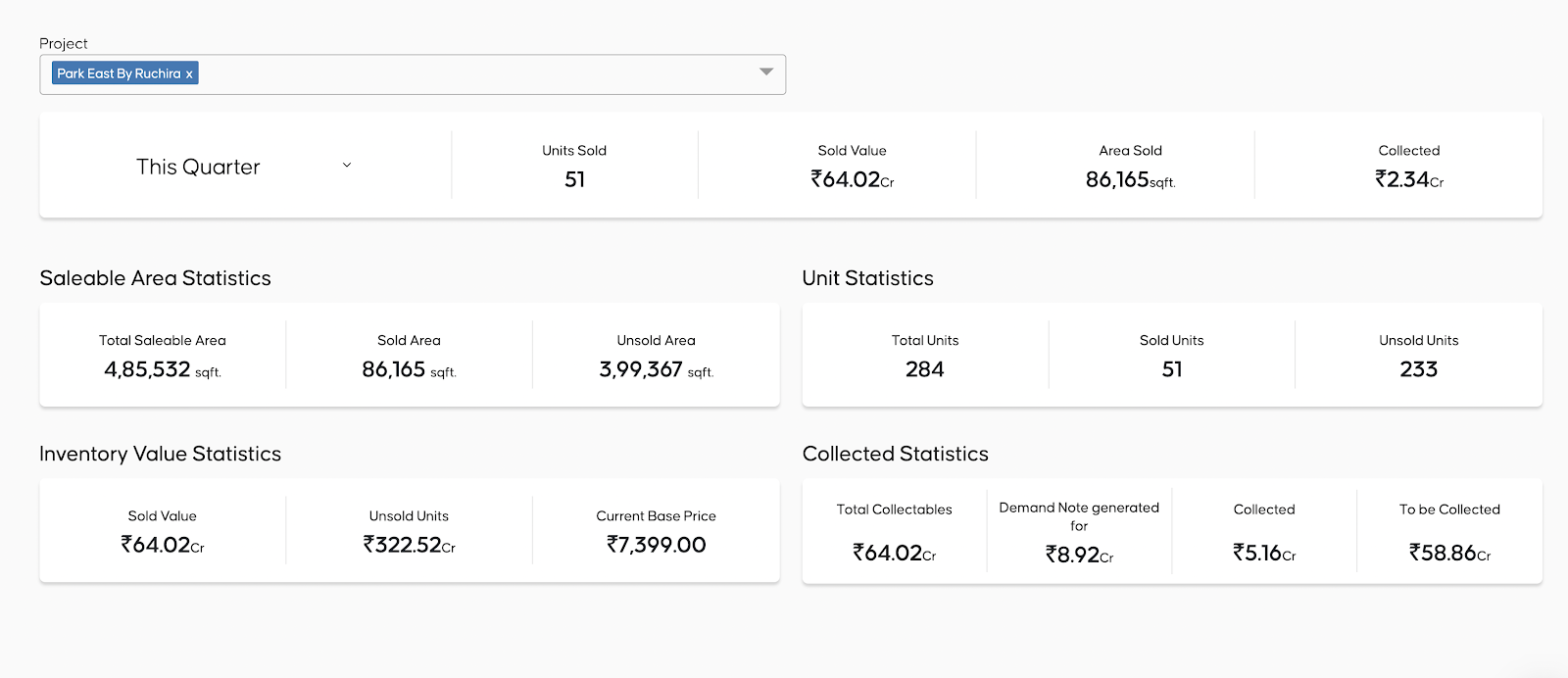Click the Current Base Price ₹7,399.00 value
The image size is (1568, 678).
coord(656,545)
